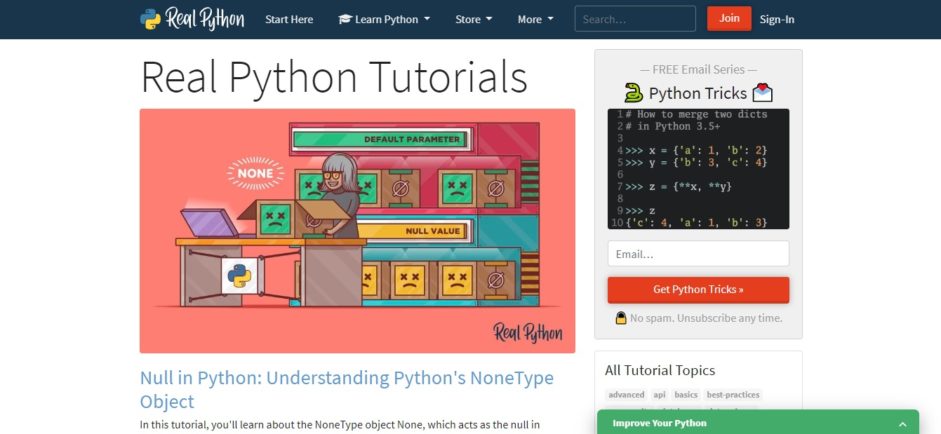Image resolution: width=941 pixels, height=434 pixels.
Task: Open the Null in Python tutorial image
Action: coord(357,231)
